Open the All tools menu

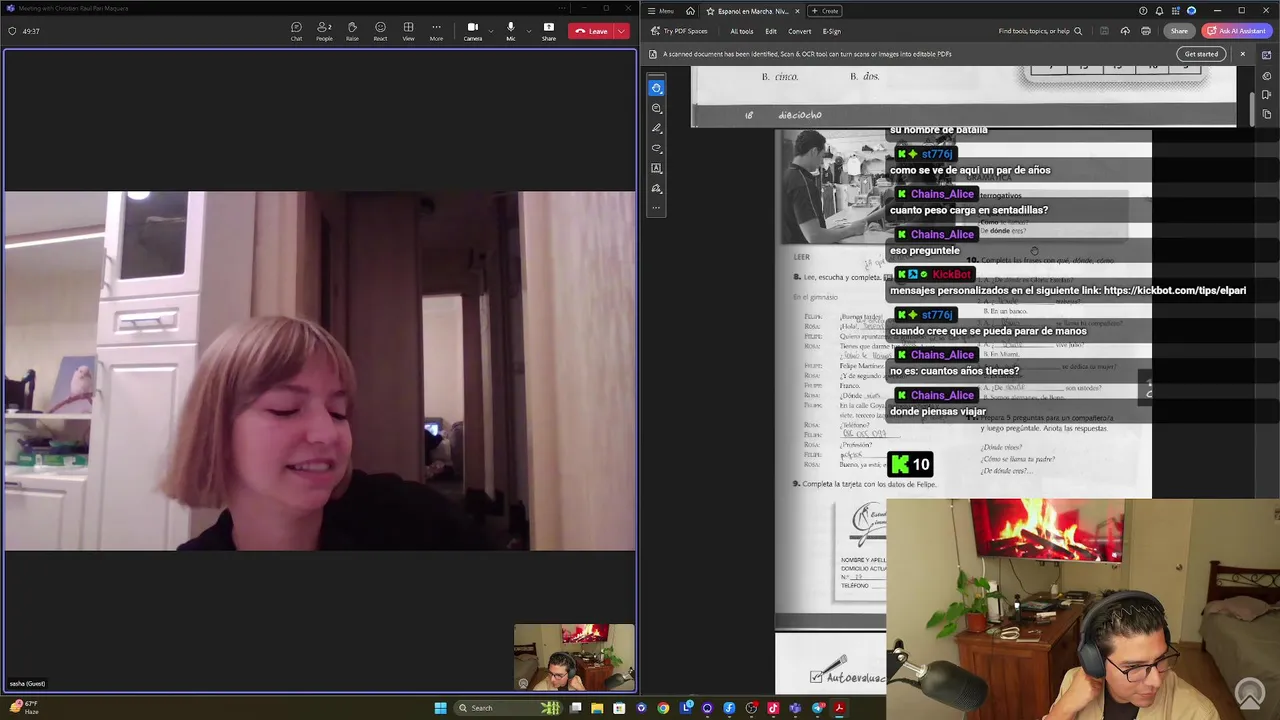(741, 31)
